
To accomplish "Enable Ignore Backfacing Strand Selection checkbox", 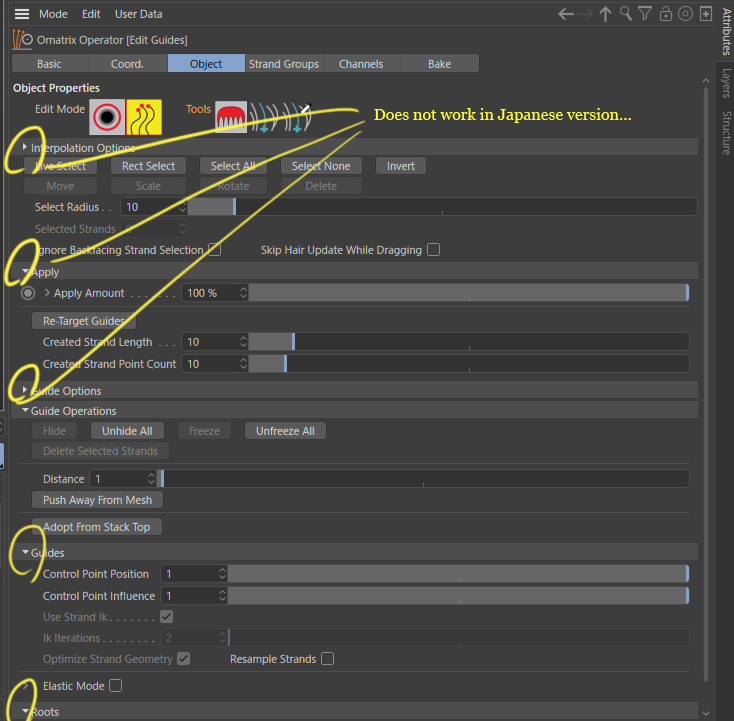I will (x=214, y=250).
